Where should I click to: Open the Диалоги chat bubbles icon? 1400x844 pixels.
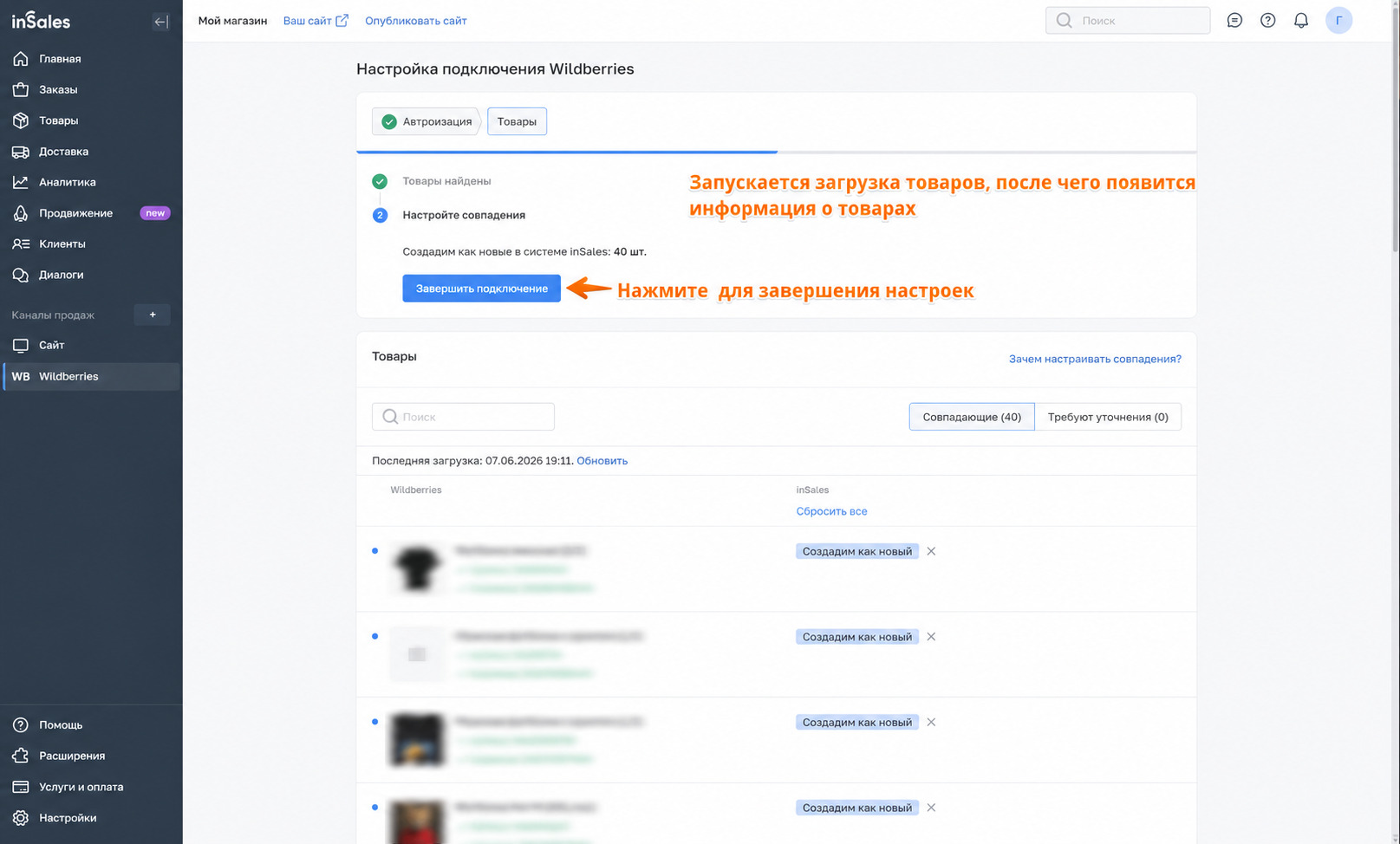click(21, 275)
